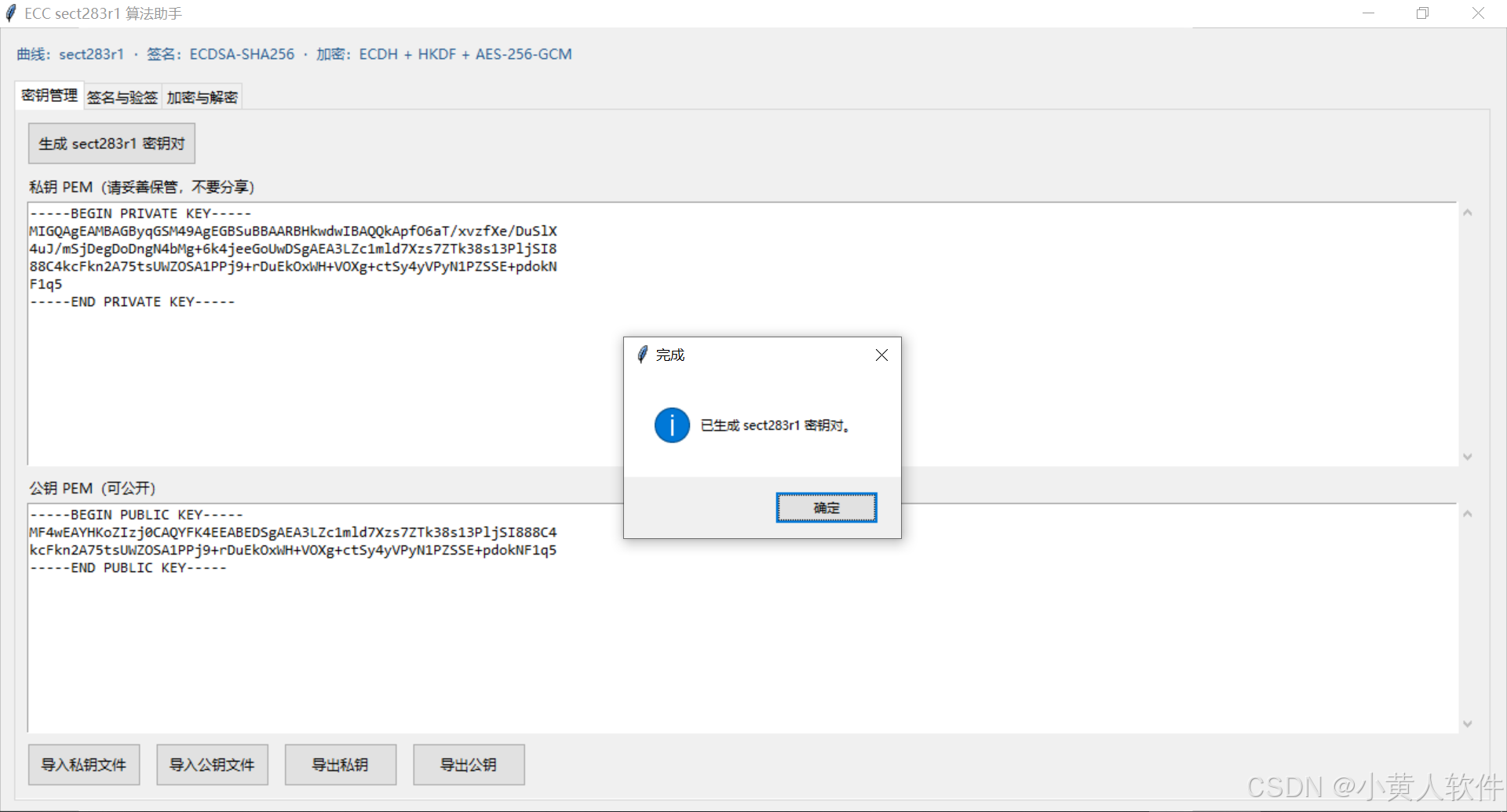Switch to the 密钥管理 tab
This screenshot has height=812, width=1507.
coord(49,96)
